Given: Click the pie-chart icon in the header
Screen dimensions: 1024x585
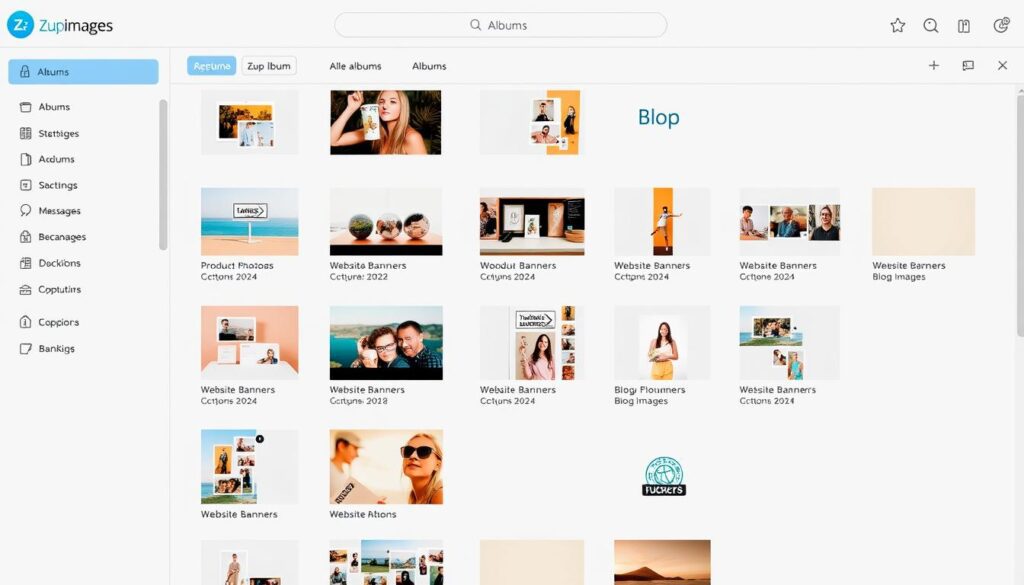Looking at the screenshot, I should 1001,25.
